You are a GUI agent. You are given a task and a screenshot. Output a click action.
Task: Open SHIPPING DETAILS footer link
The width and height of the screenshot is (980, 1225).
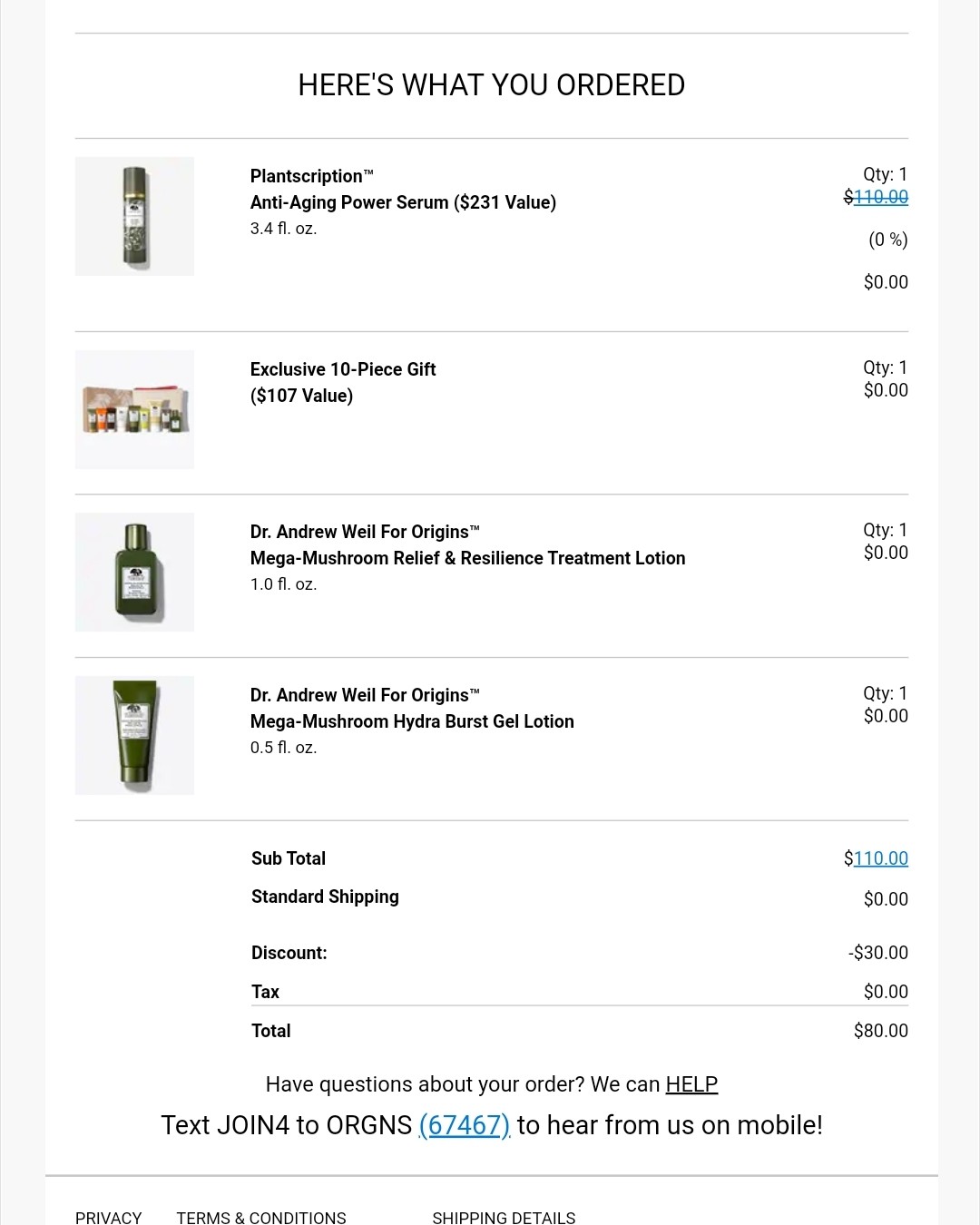click(504, 1217)
